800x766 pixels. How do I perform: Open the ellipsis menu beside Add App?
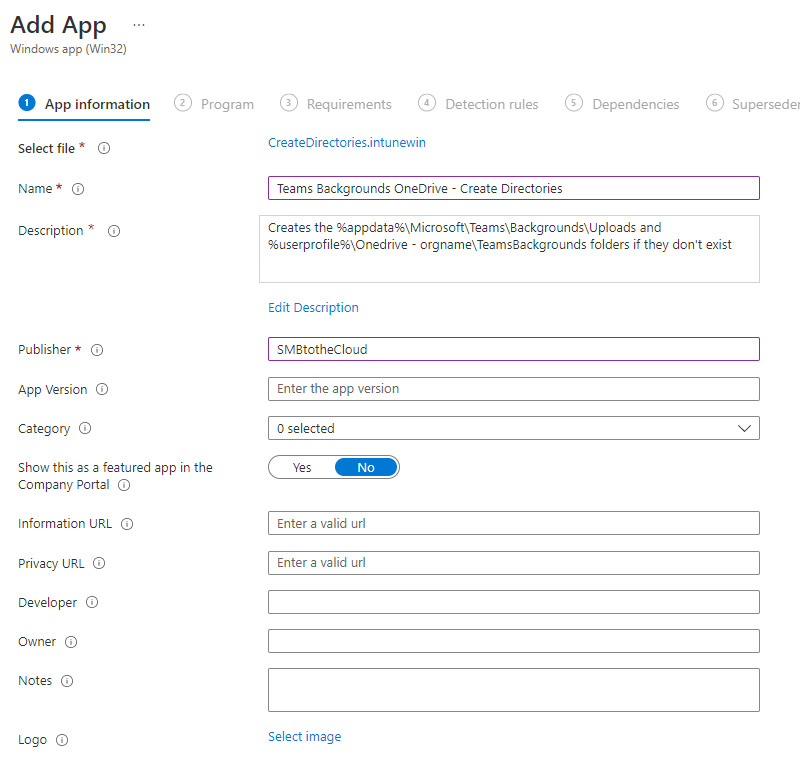point(139,25)
